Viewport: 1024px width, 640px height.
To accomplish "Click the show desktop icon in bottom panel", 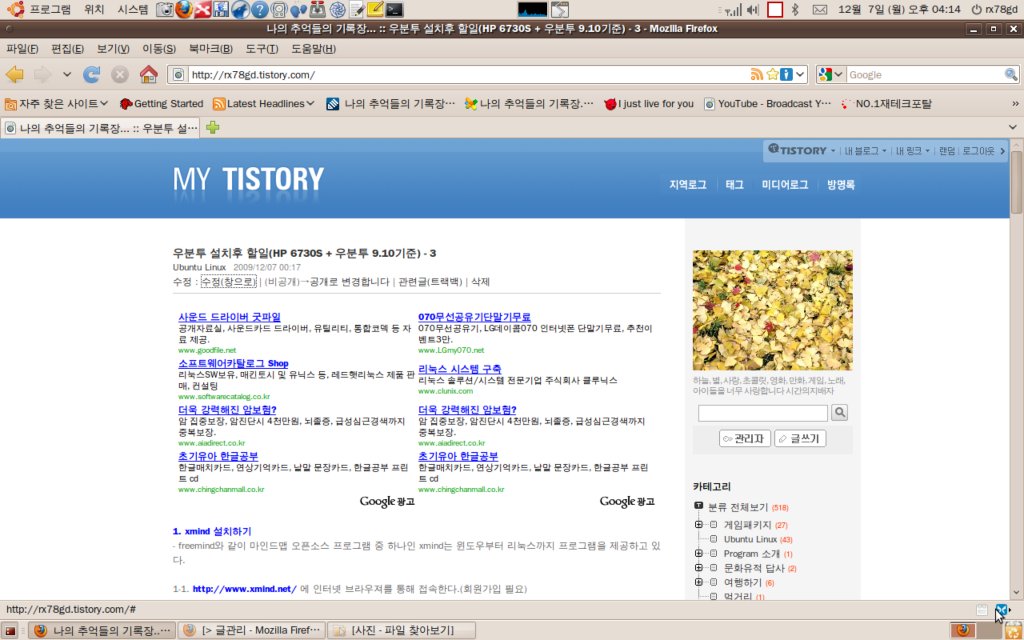I will click(10, 631).
